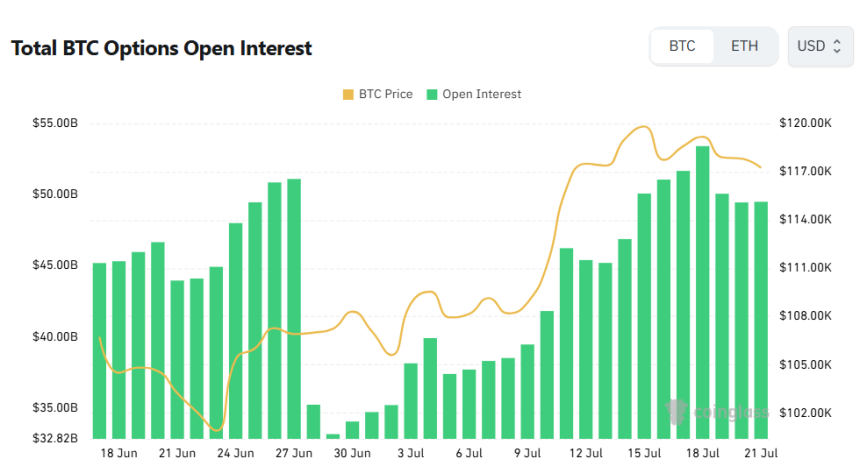Select the shortest bar near 29 Jun

[333, 437]
